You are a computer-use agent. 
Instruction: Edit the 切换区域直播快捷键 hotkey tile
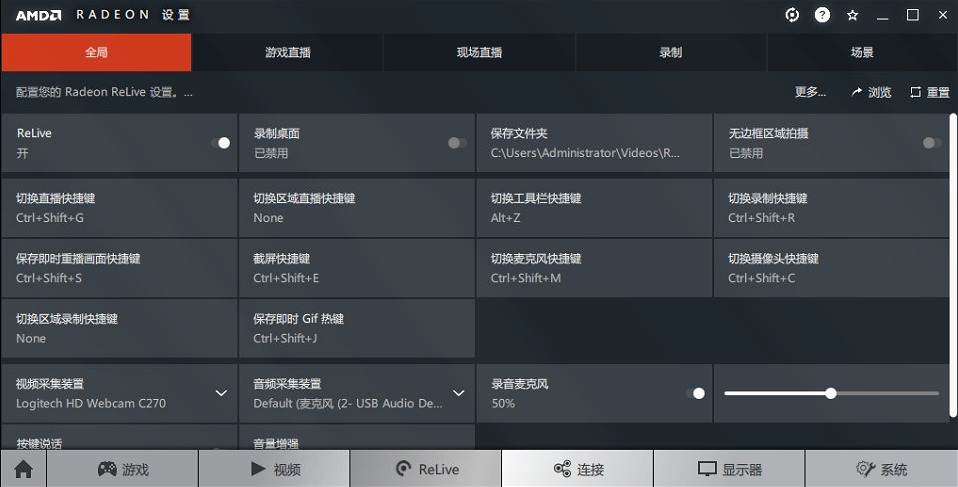(357, 208)
